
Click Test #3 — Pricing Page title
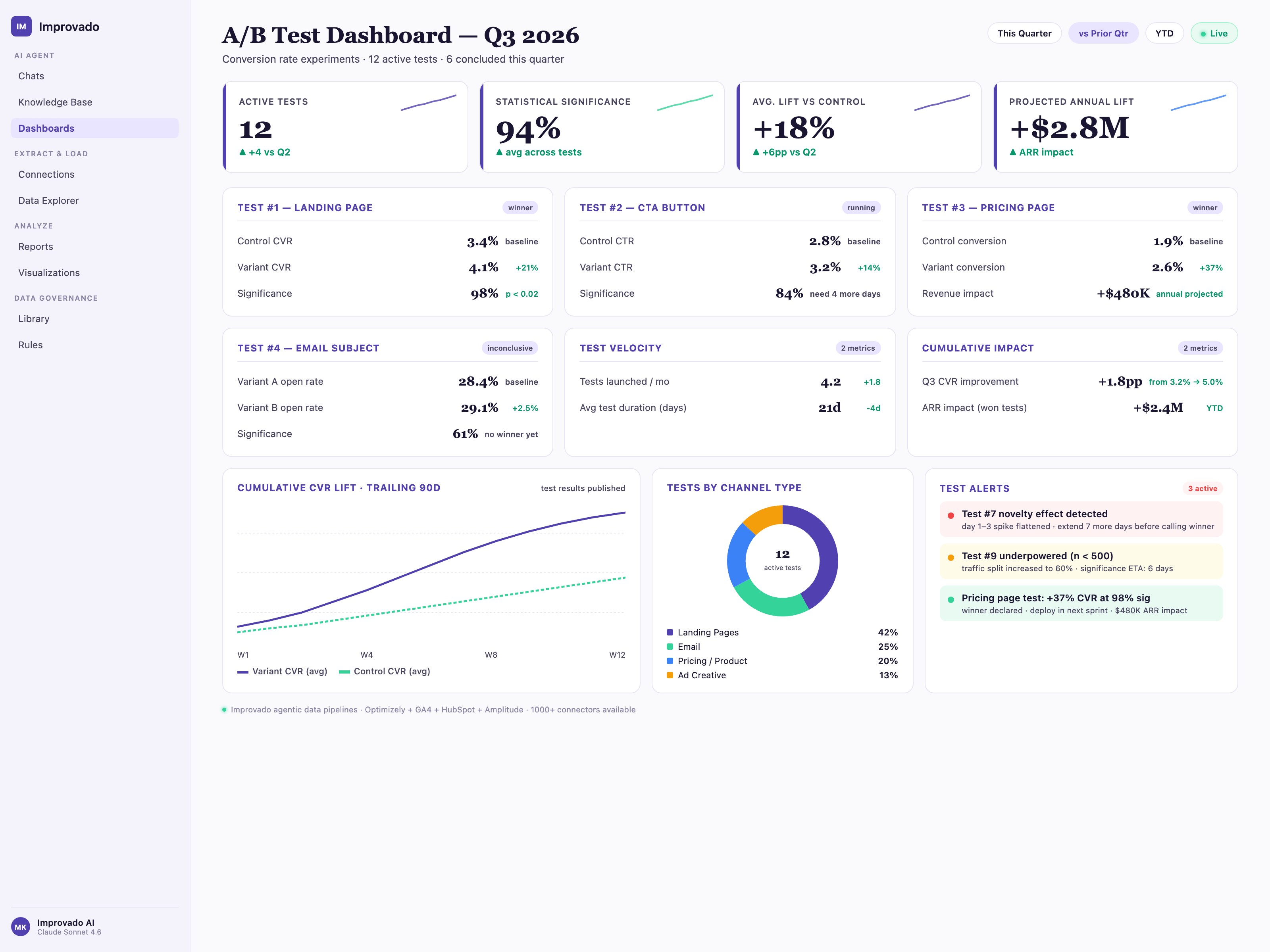(x=988, y=208)
